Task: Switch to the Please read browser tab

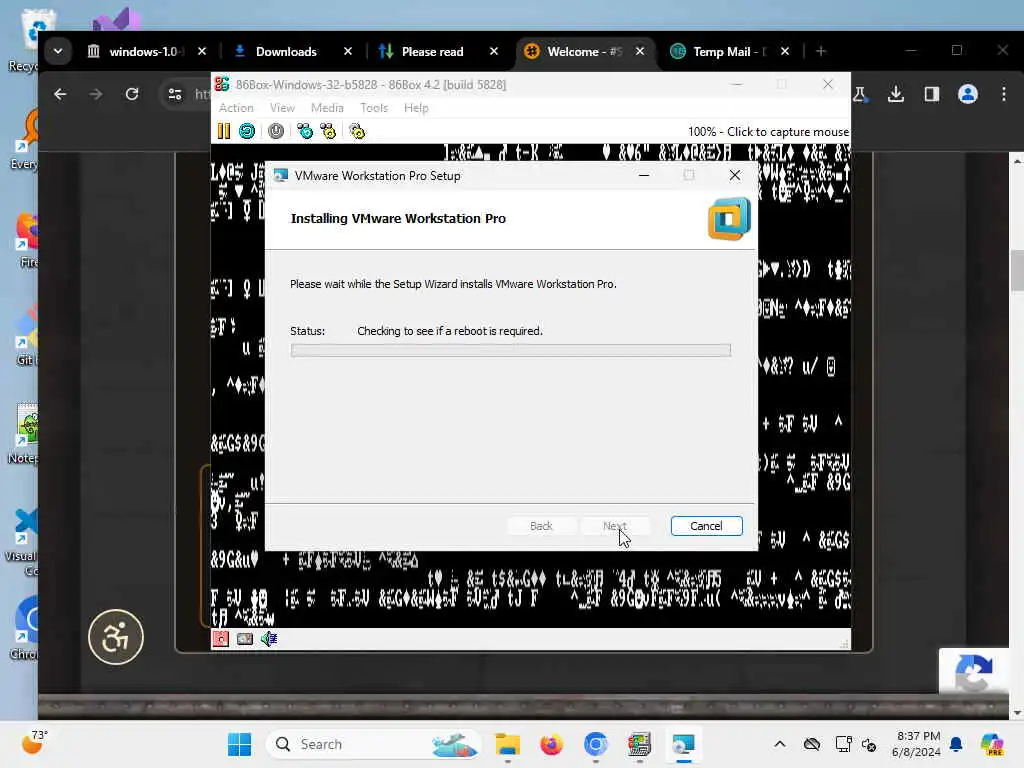Action: pos(432,51)
